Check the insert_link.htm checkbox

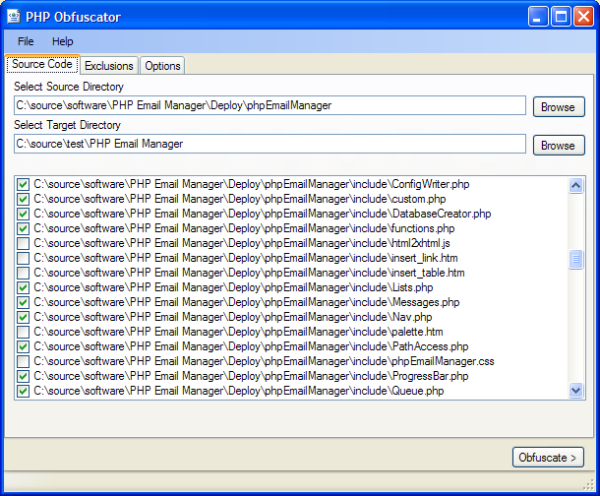coord(23,258)
